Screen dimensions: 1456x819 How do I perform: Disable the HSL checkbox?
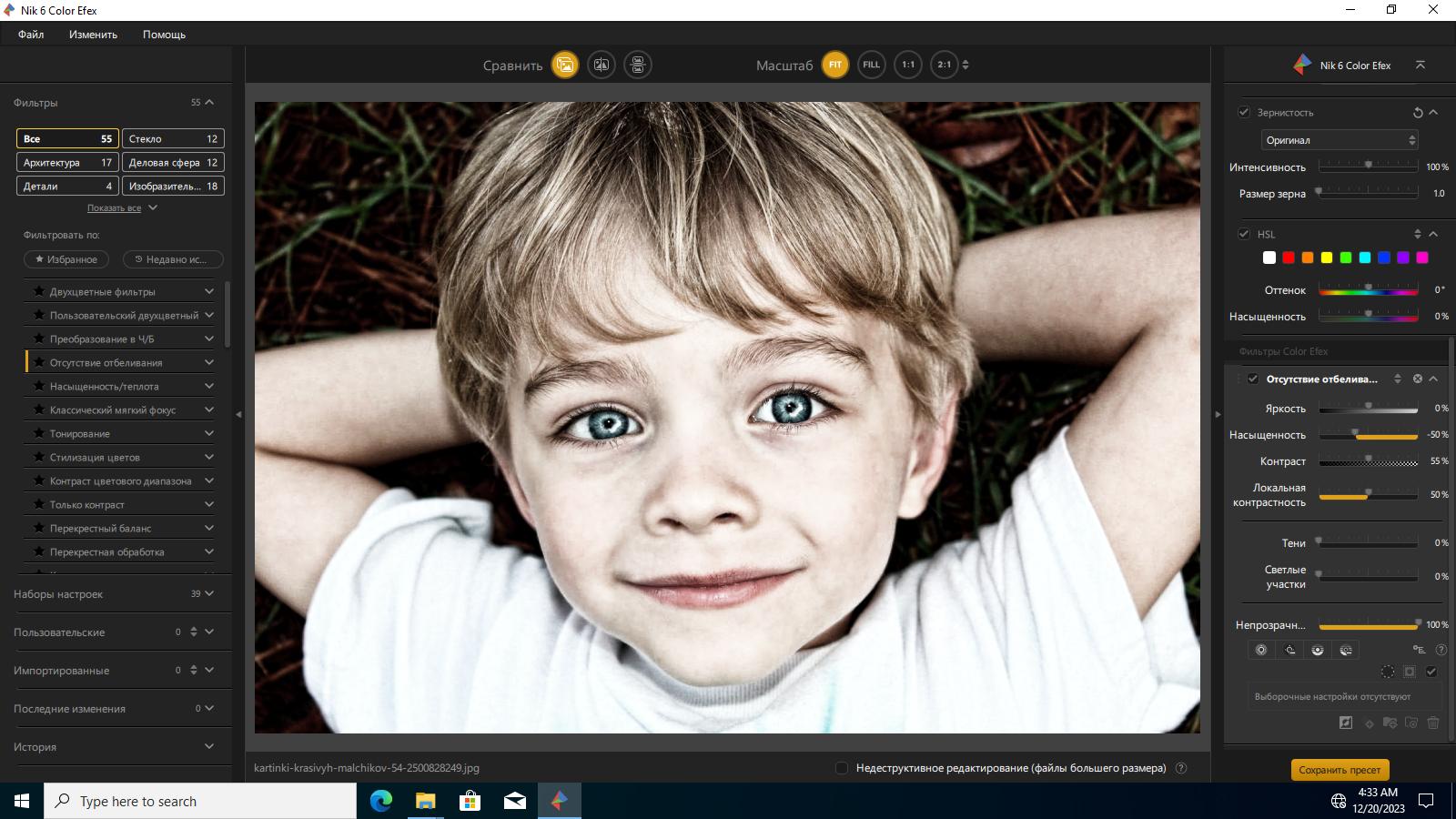click(x=1244, y=234)
